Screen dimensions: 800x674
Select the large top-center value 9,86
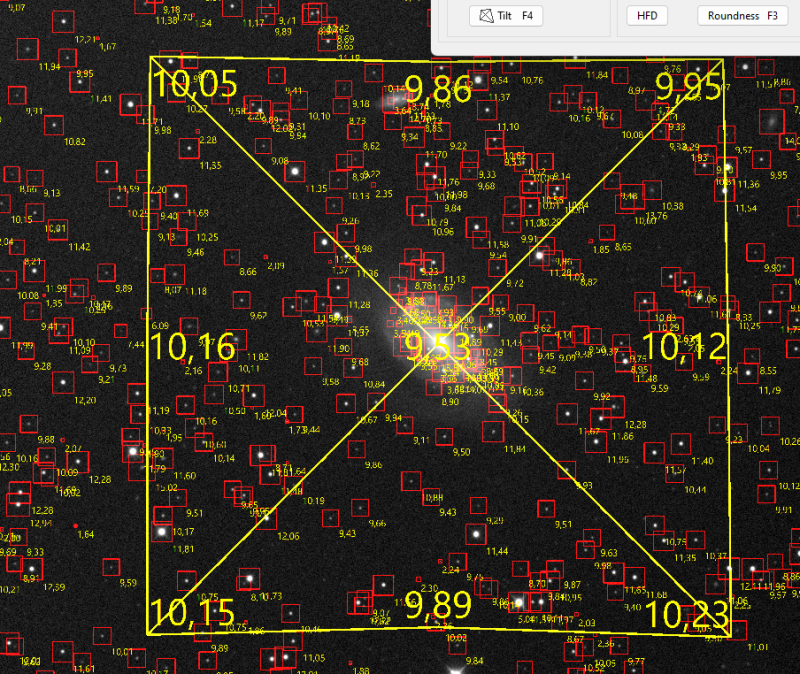coord(438,89)
